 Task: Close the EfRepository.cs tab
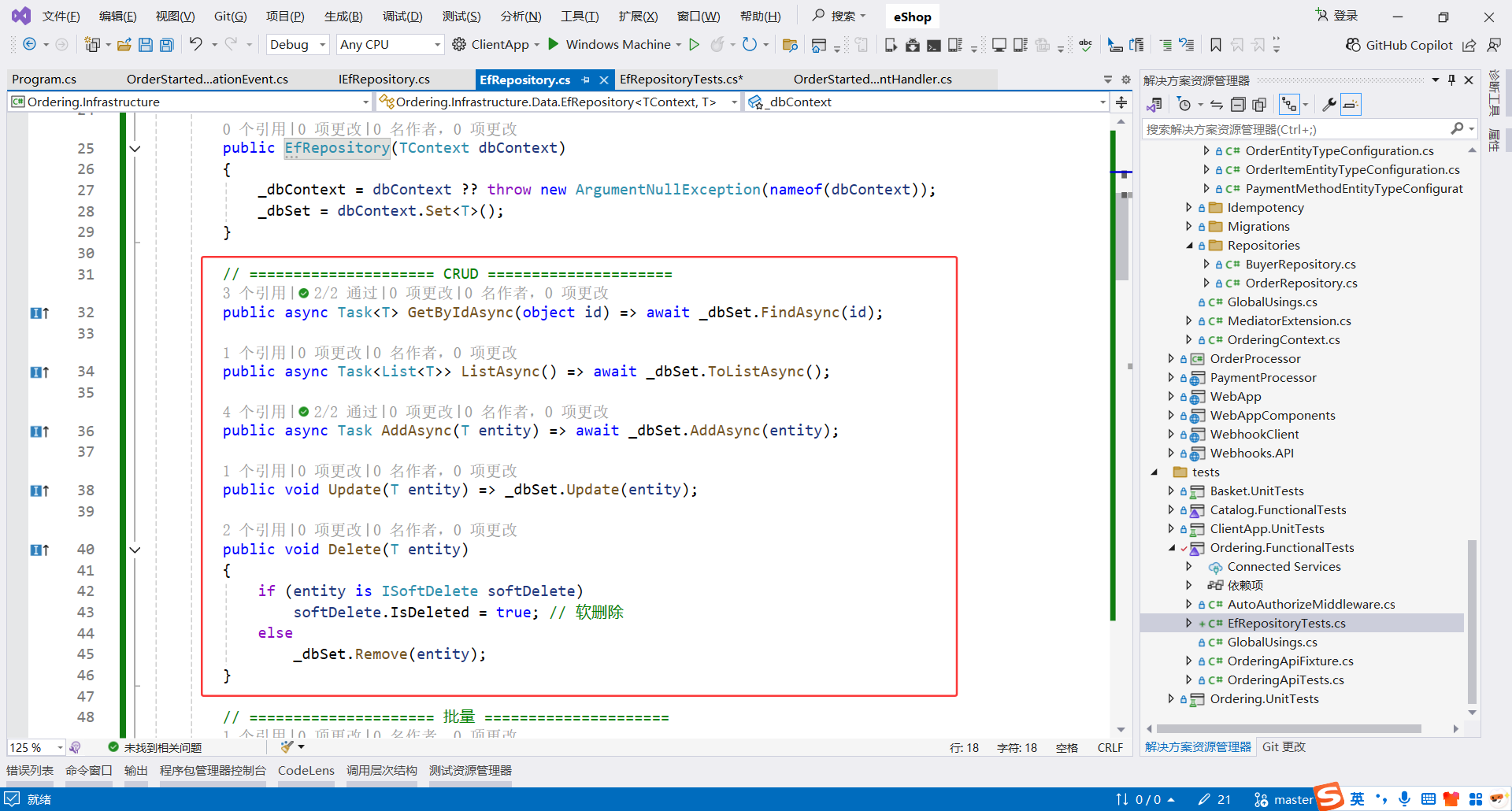[604, 80]
